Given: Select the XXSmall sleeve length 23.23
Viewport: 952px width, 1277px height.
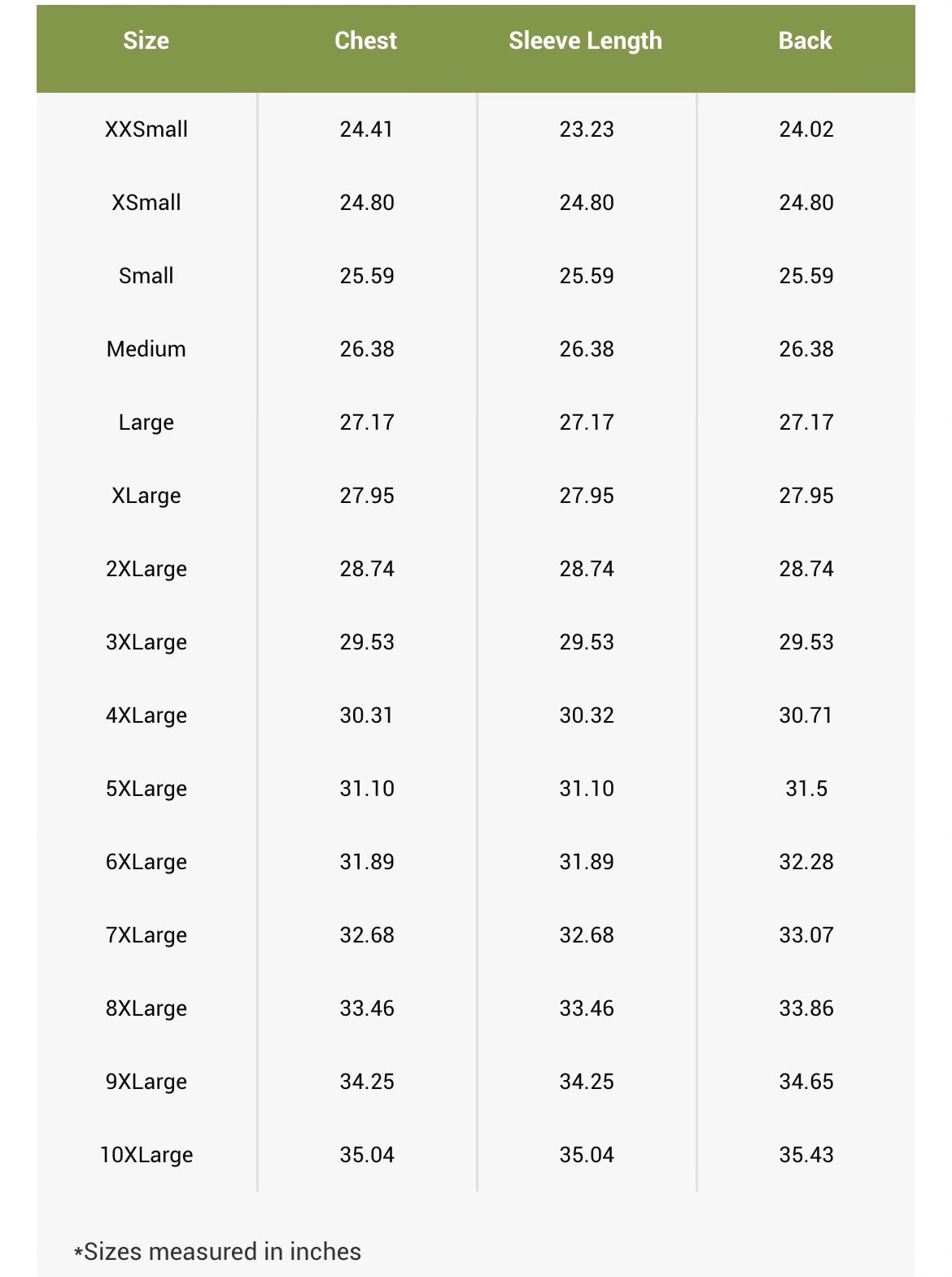Looking at the screenshot, I should click(x=587, y=129).
